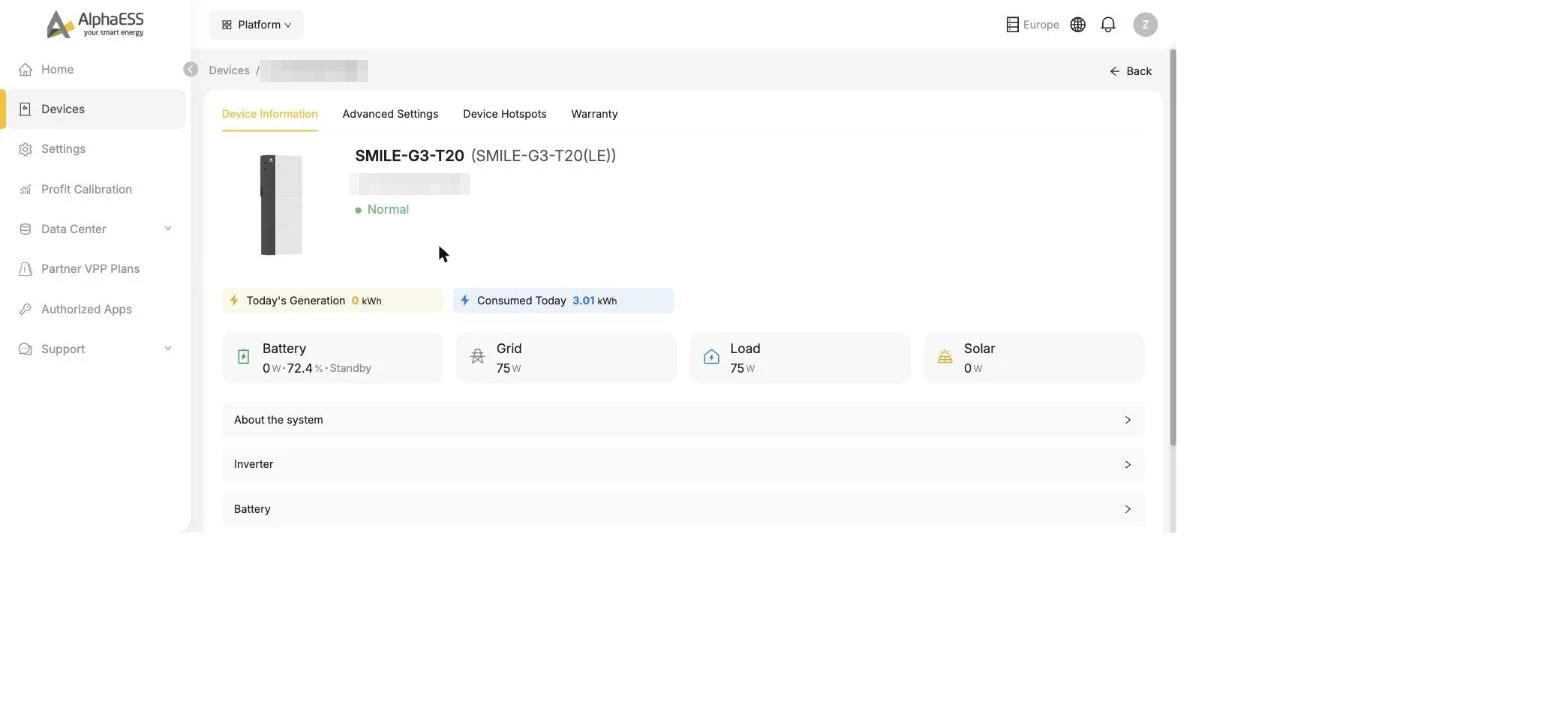Click the page vertical scrollbar

pos(1173,247)
